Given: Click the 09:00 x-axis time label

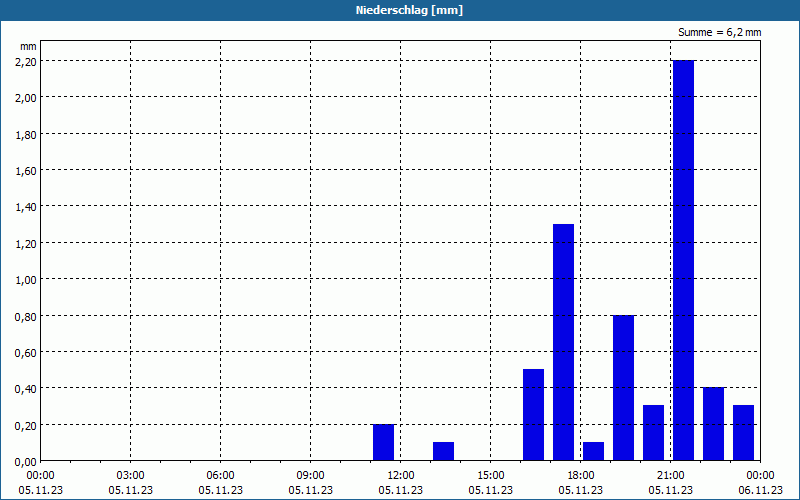Looking at the screenshot, I should click(311, 476).
